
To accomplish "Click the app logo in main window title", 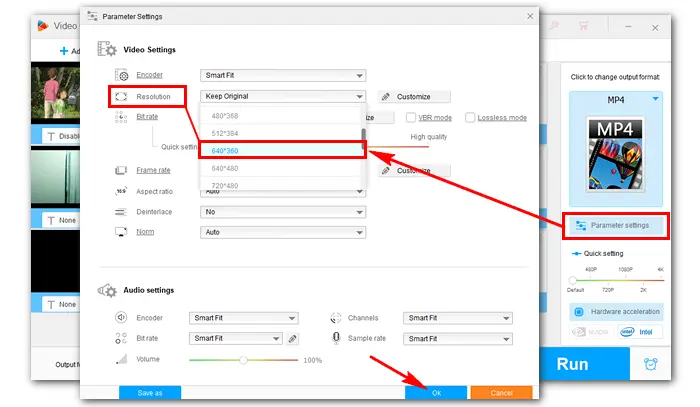I will (x=43, y=26).
